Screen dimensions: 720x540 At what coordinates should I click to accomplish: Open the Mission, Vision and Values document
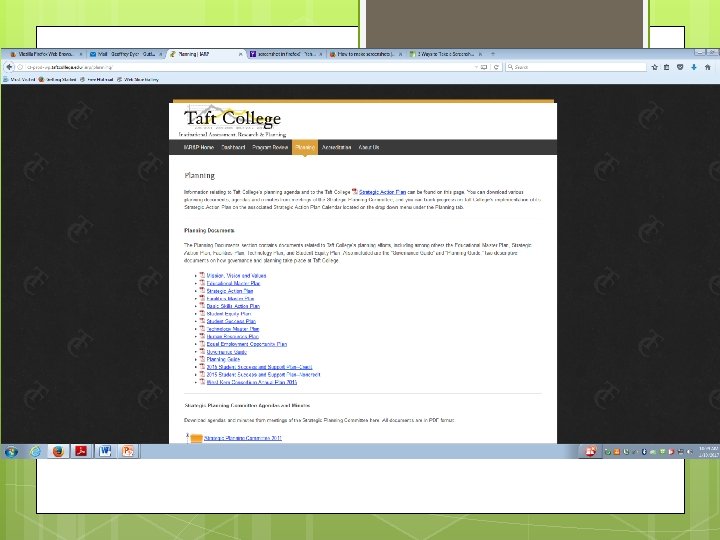click(236, 276)
